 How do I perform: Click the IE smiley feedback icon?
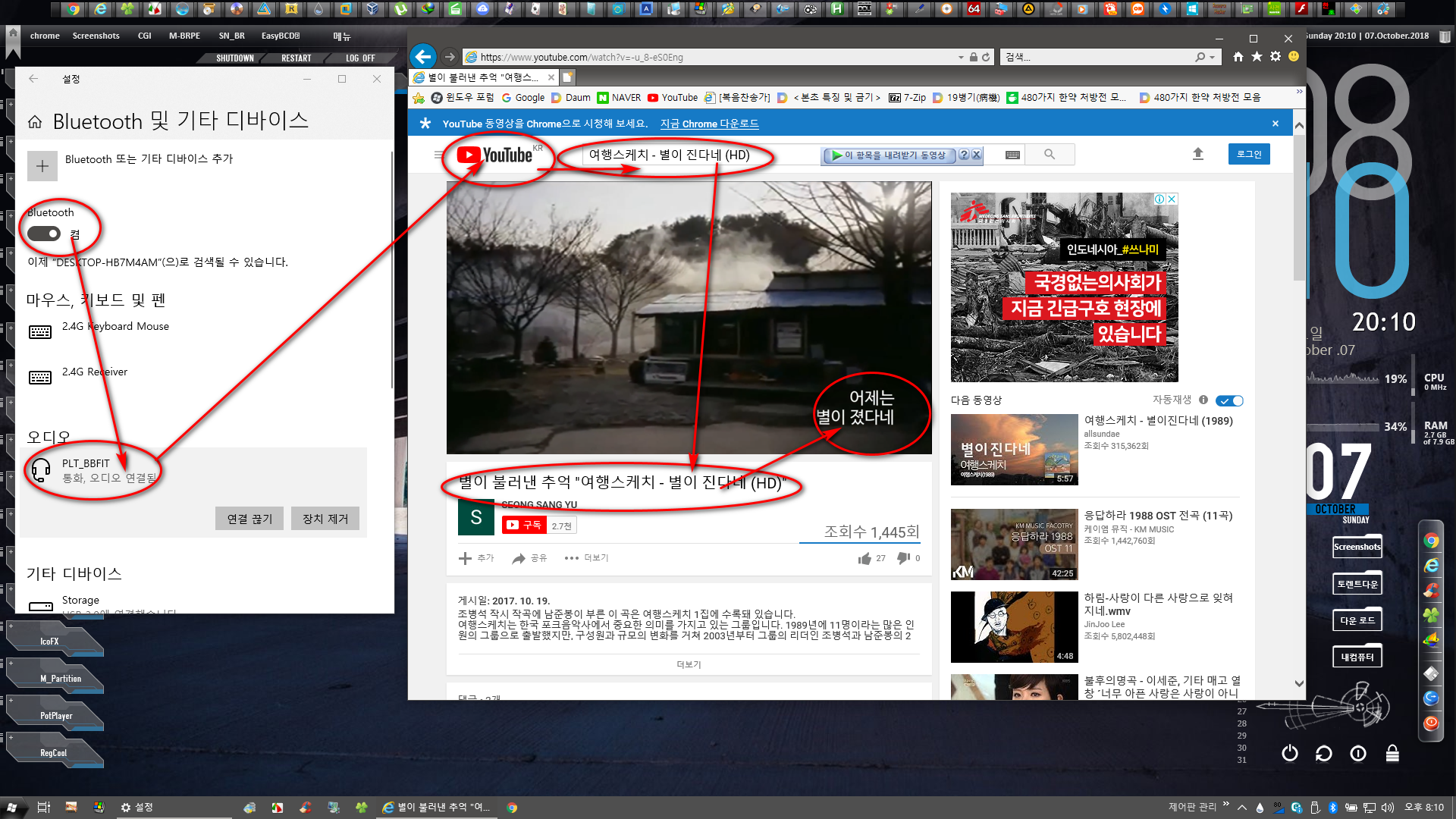tap(1294, 57)
